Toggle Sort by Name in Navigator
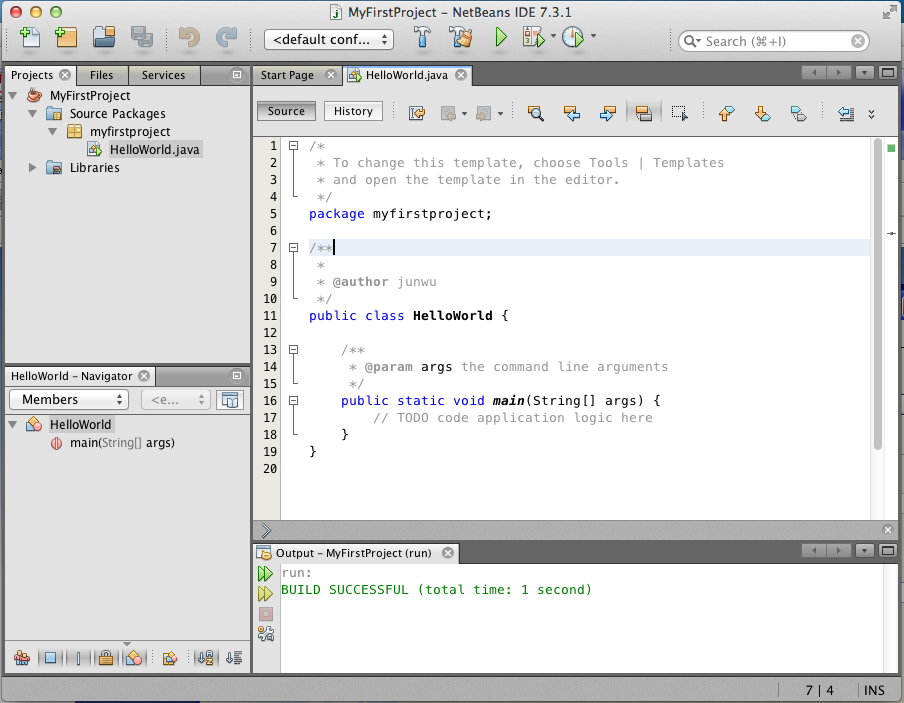The height and width of the screenshot is (703, 904). [206, 657]
